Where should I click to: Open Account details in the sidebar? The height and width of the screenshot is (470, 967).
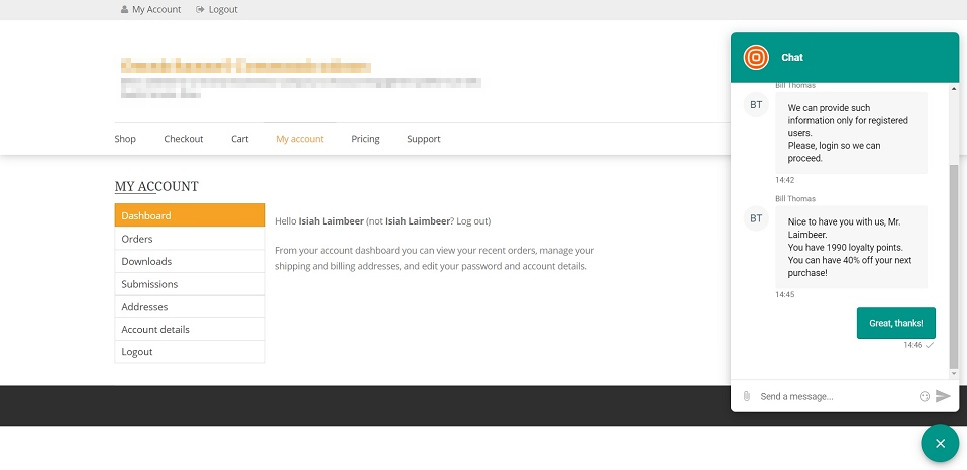pyautogui.click(x=190, y=329)
